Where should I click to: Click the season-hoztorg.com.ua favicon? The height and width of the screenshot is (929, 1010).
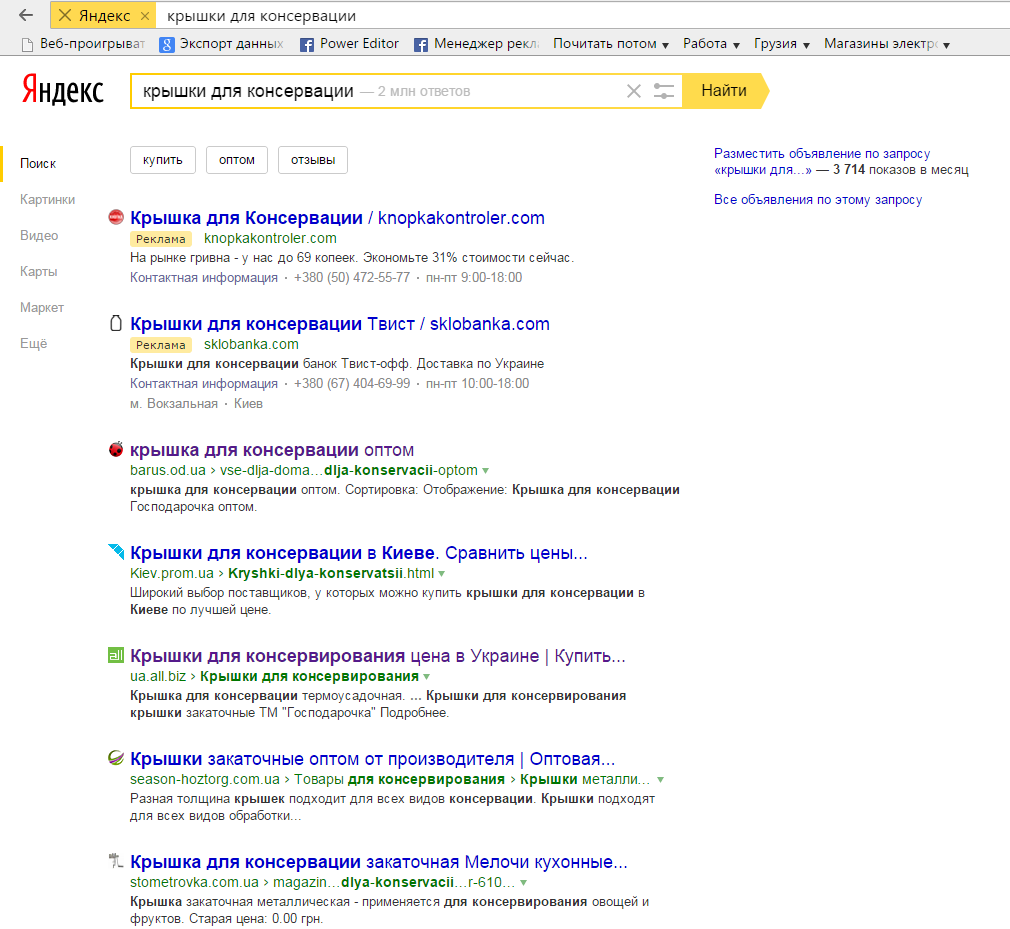click(x=116, y=758)
